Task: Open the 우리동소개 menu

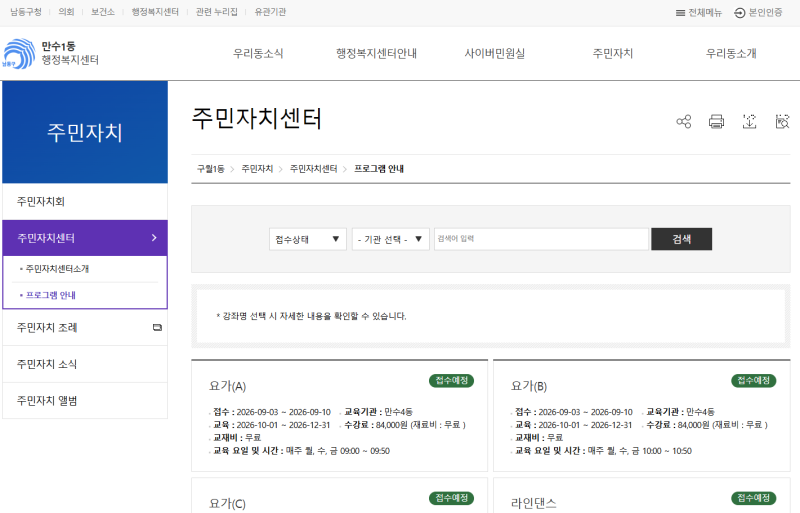Action: pyautogui.click(x=731, y=53)
